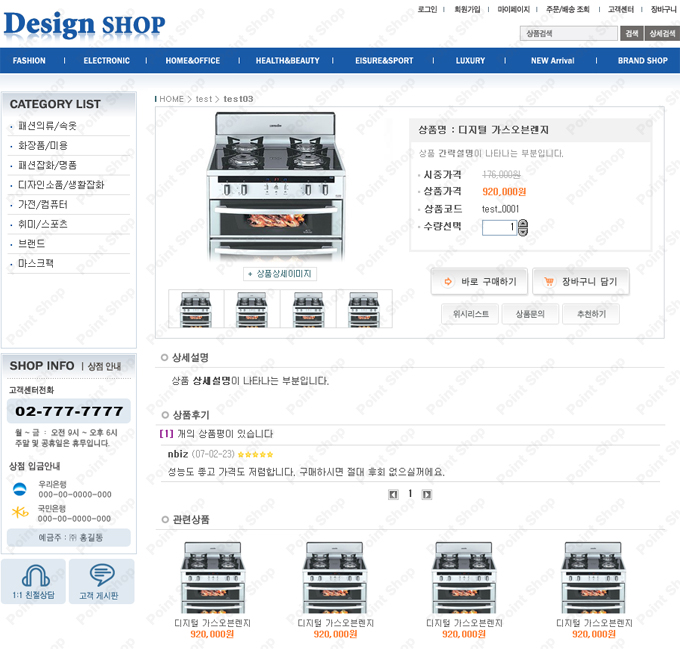This screenshot has height=649, width=680.
Task: Open 고객센터 customer center link
Action: tap(621, 9)
